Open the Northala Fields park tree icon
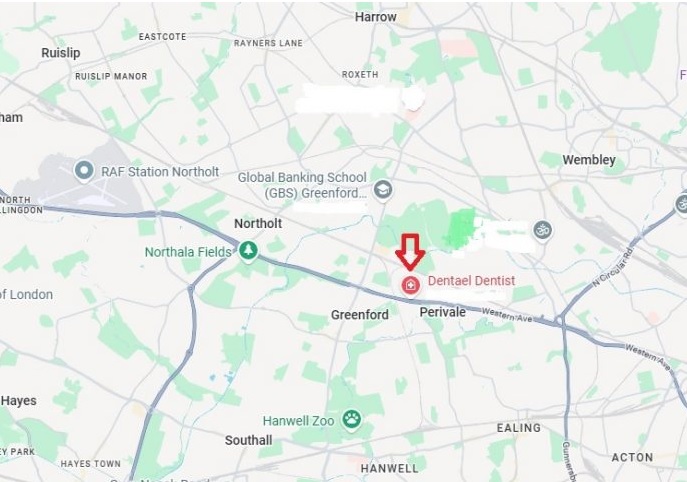Image resolution: width=687 pixels, height=482 pixels. point(248,251)
